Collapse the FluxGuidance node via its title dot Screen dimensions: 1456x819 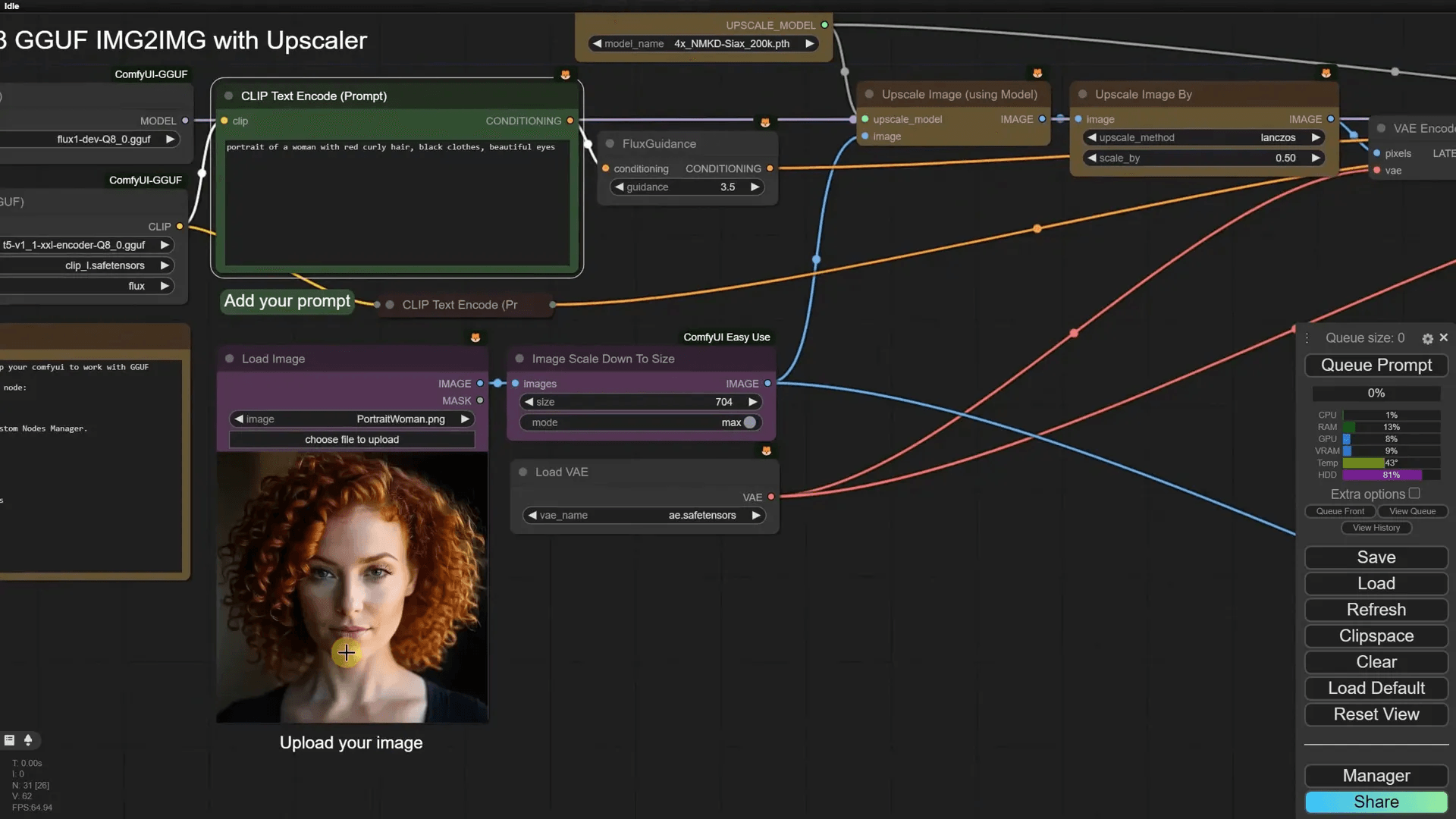(x=610, y=144)
